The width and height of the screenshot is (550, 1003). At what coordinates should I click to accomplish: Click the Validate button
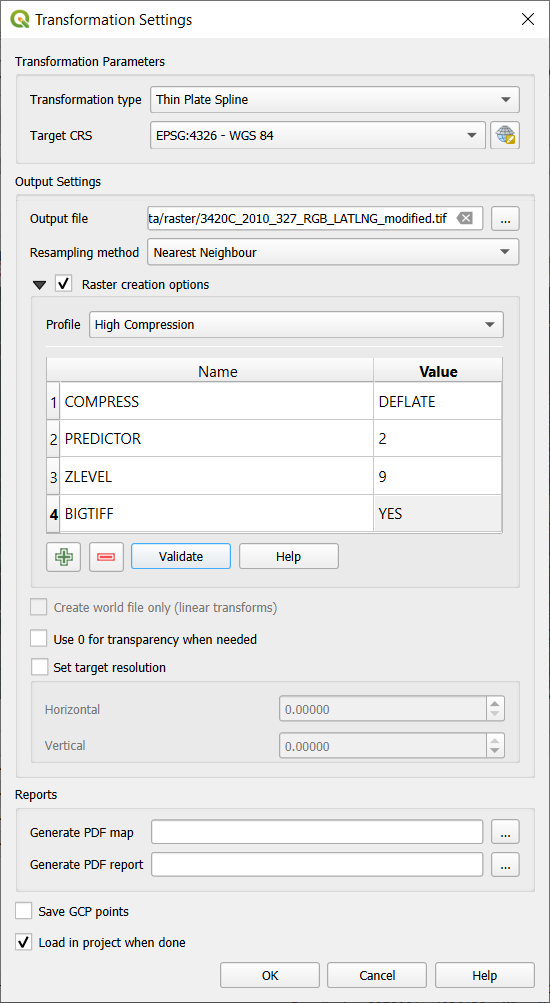(181, 557)
